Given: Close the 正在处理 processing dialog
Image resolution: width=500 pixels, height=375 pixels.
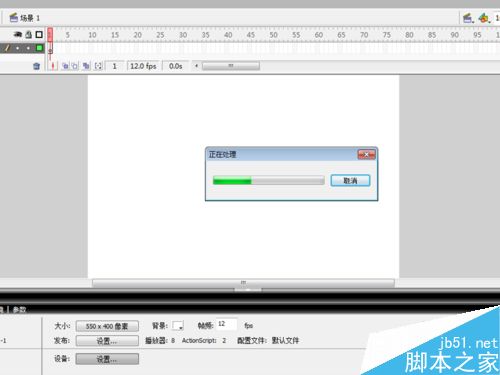Looking at the screenshot, I should pos(366,154).
